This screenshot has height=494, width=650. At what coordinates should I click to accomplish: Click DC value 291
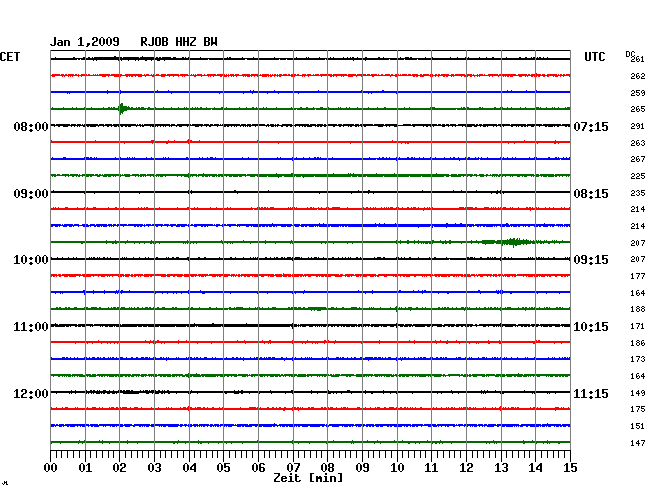[638, 126]
